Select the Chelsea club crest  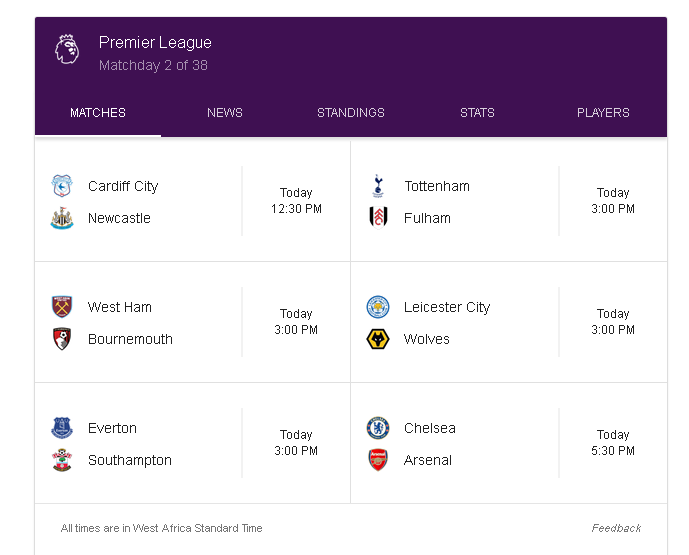[x=378, y=428]
